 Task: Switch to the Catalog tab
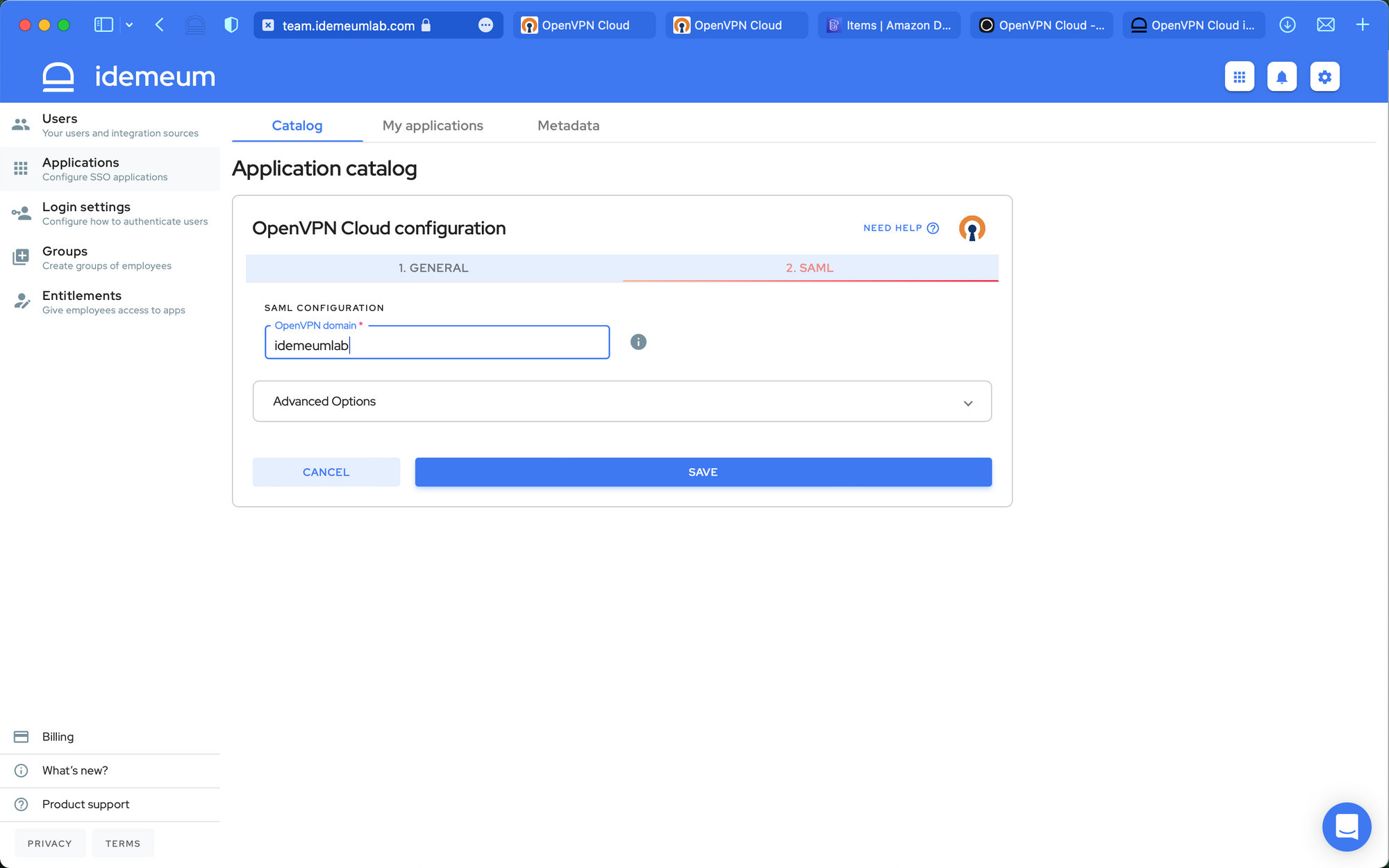coord(297,126)
